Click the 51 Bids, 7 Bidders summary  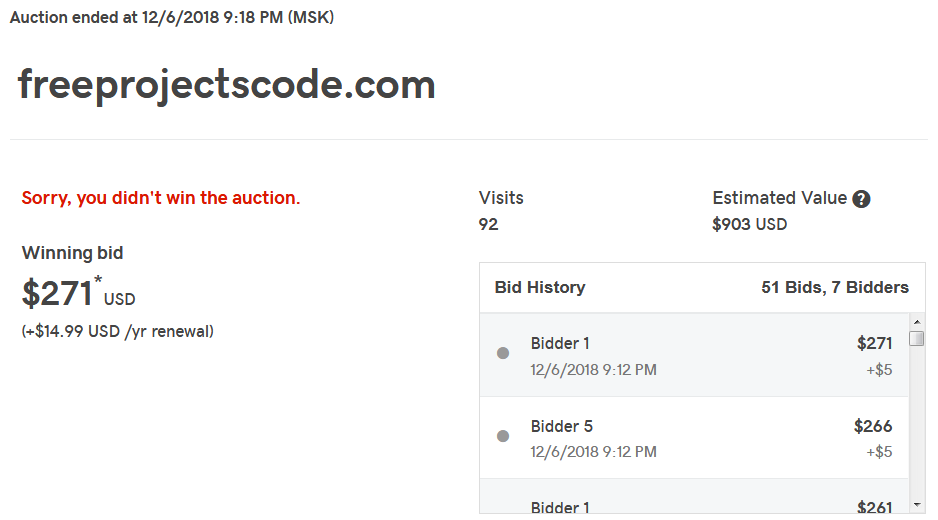[x=835, y=288]
